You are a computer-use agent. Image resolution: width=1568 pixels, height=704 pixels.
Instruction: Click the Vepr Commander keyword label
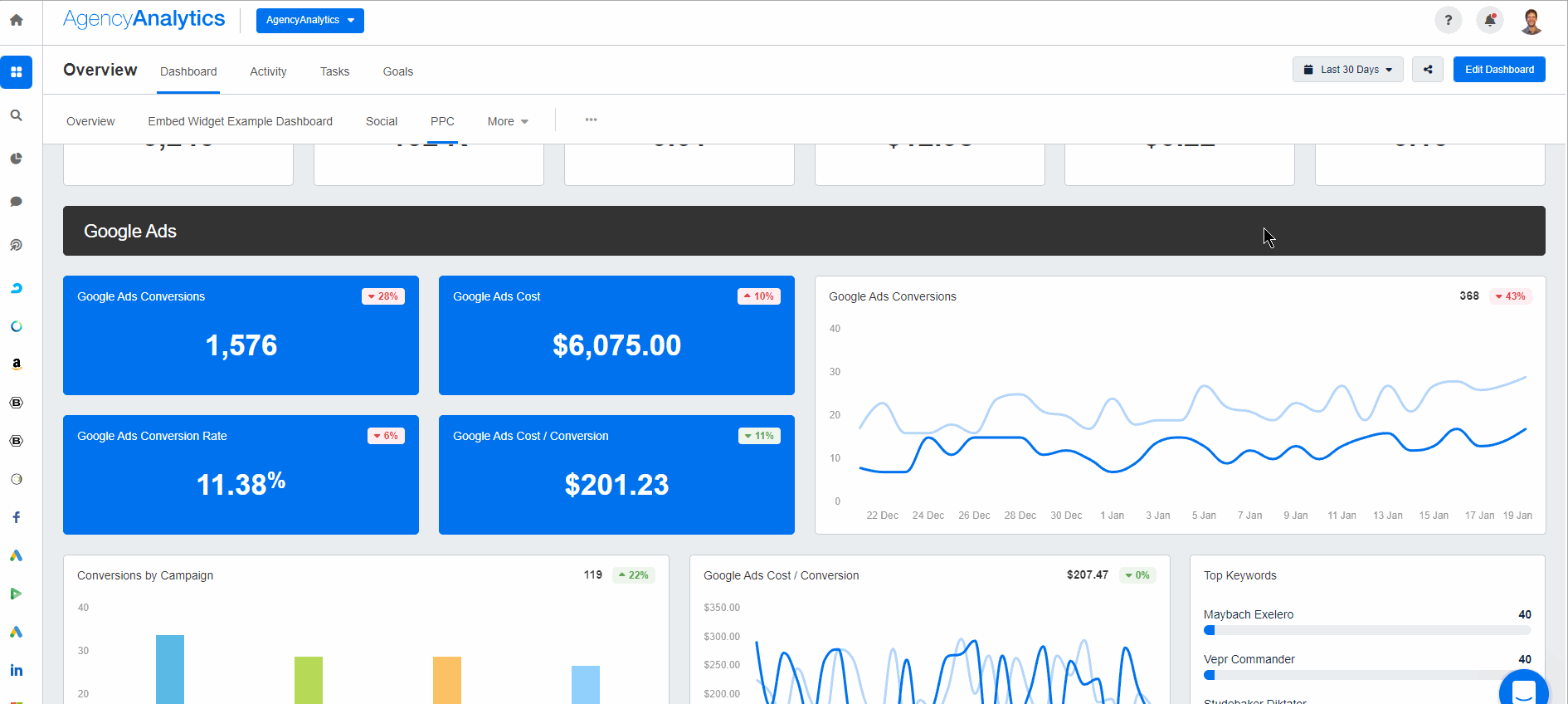(x=1249, y=659)
